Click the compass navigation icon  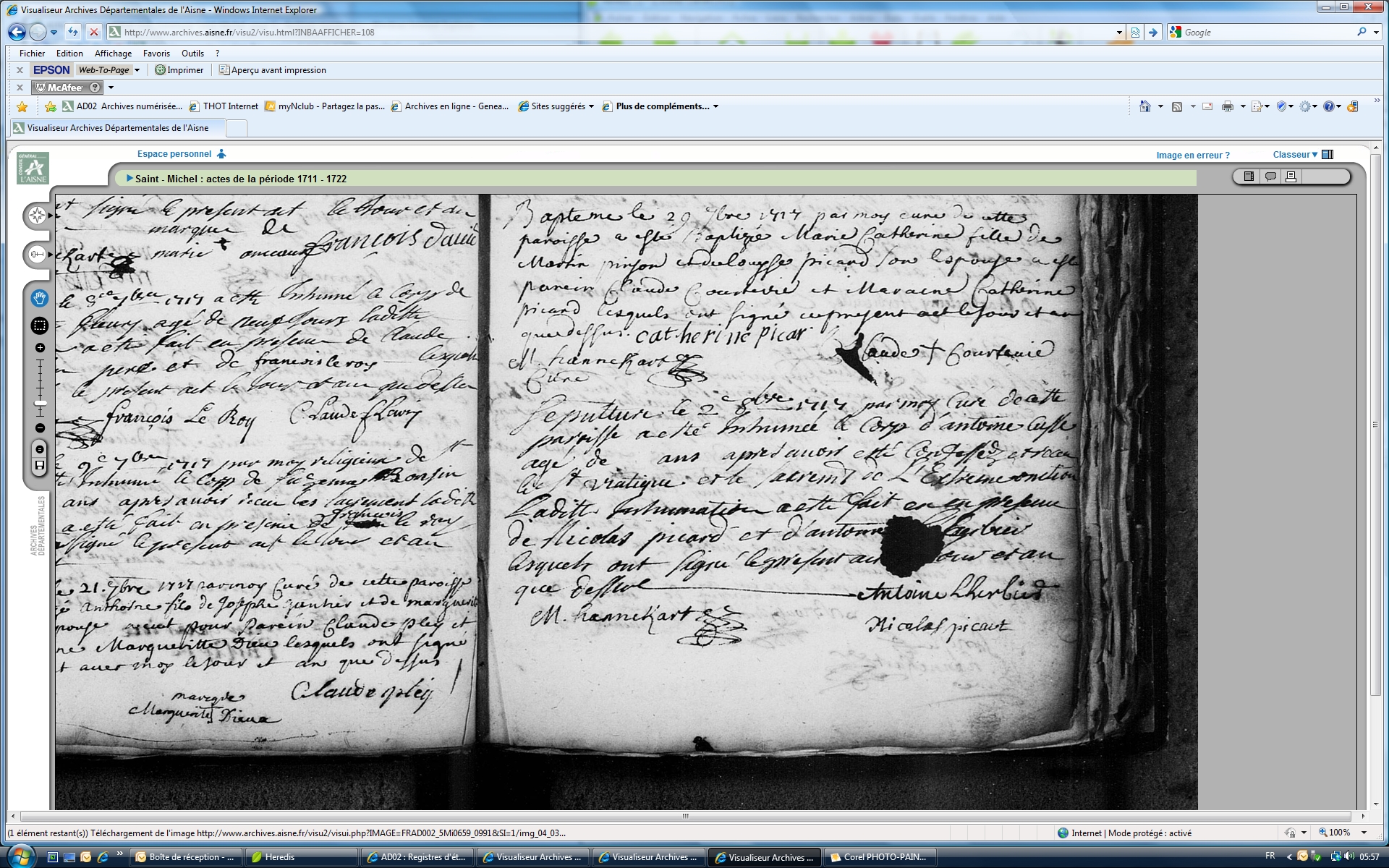point(38,216)
